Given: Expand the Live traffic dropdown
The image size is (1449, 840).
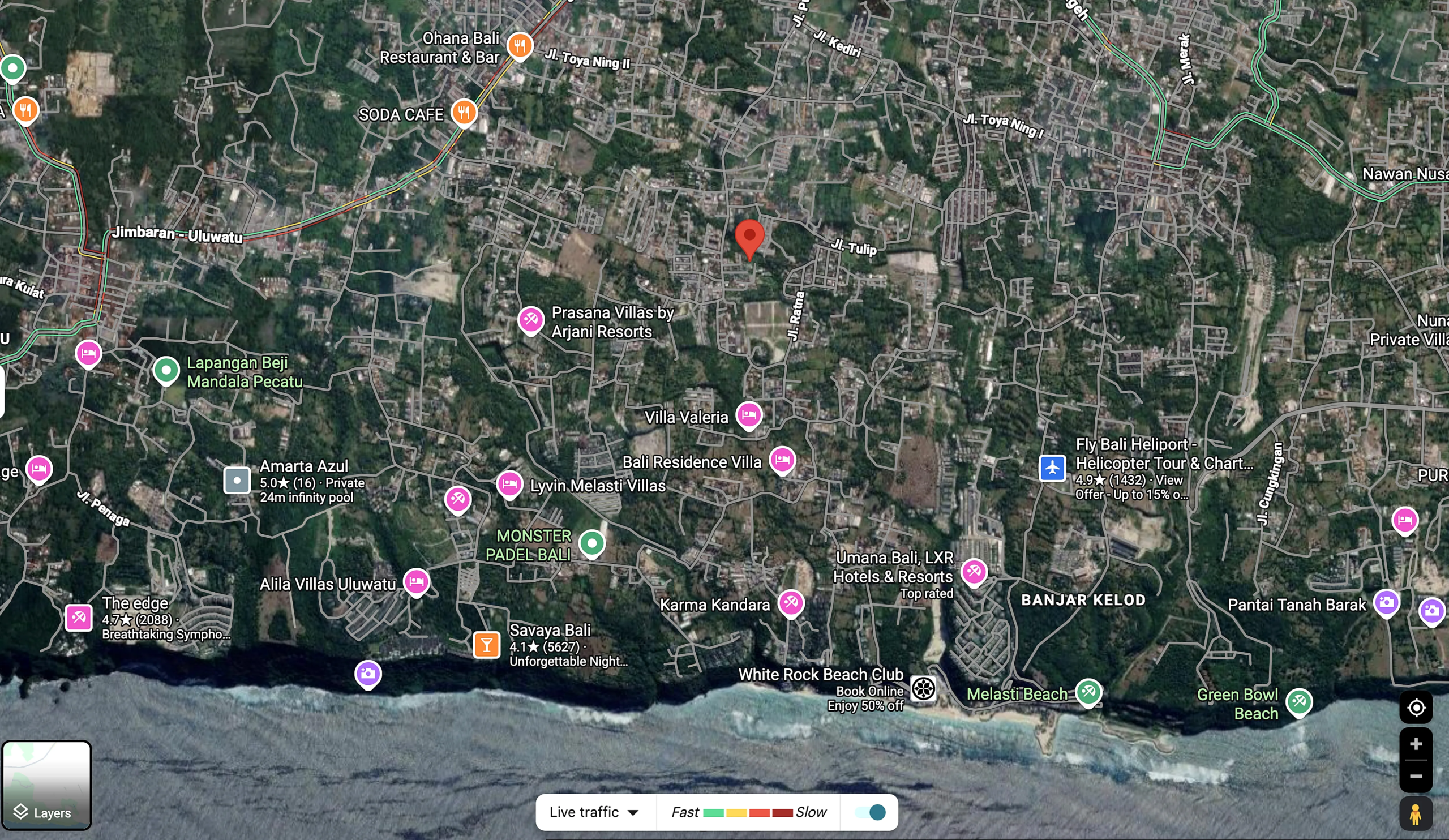Looking at the screenshot, I should click(x=594, y=812).
